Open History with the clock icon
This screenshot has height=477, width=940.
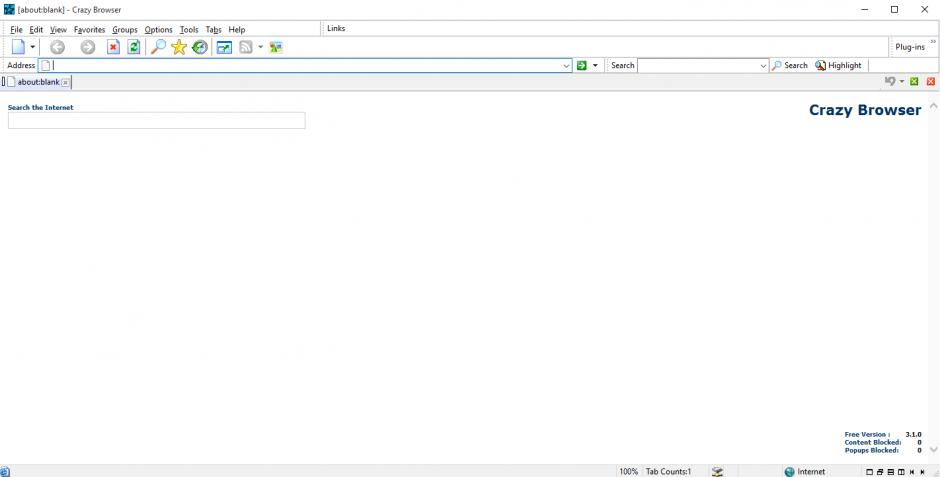(x=200, y=47)
